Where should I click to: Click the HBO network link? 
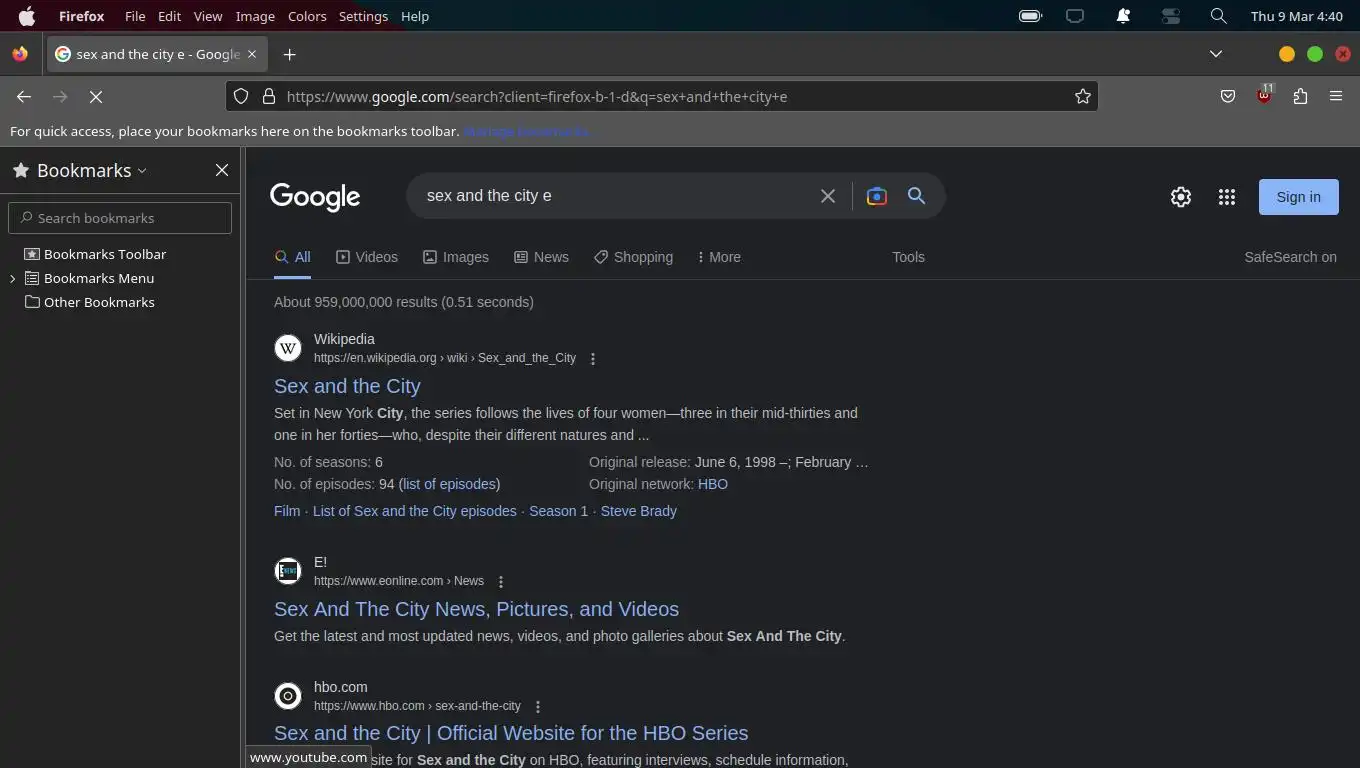tap(713, 484)
